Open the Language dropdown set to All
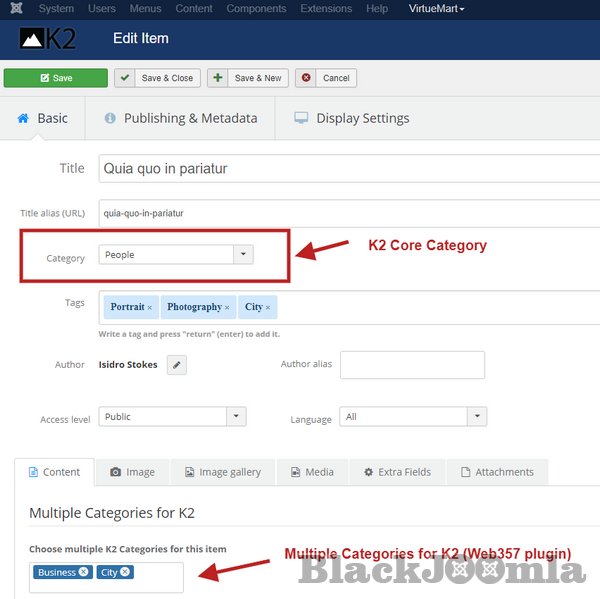 [x=477, y=417]
